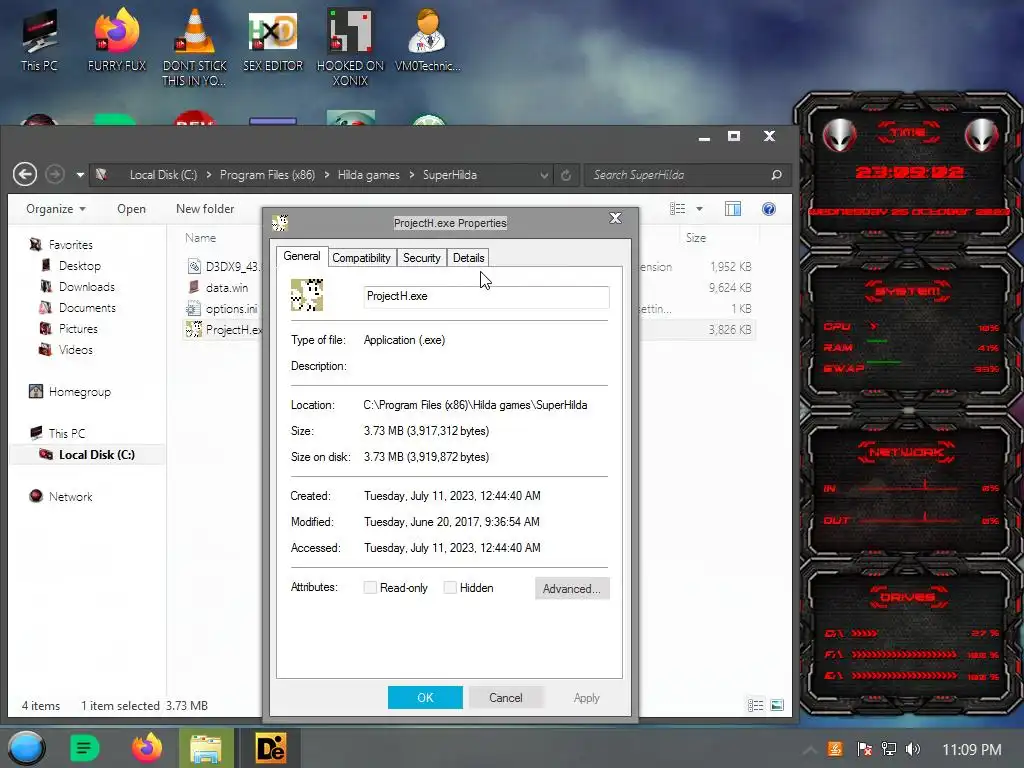
Task: Expand address bar history dropdown
Action: 543,175
